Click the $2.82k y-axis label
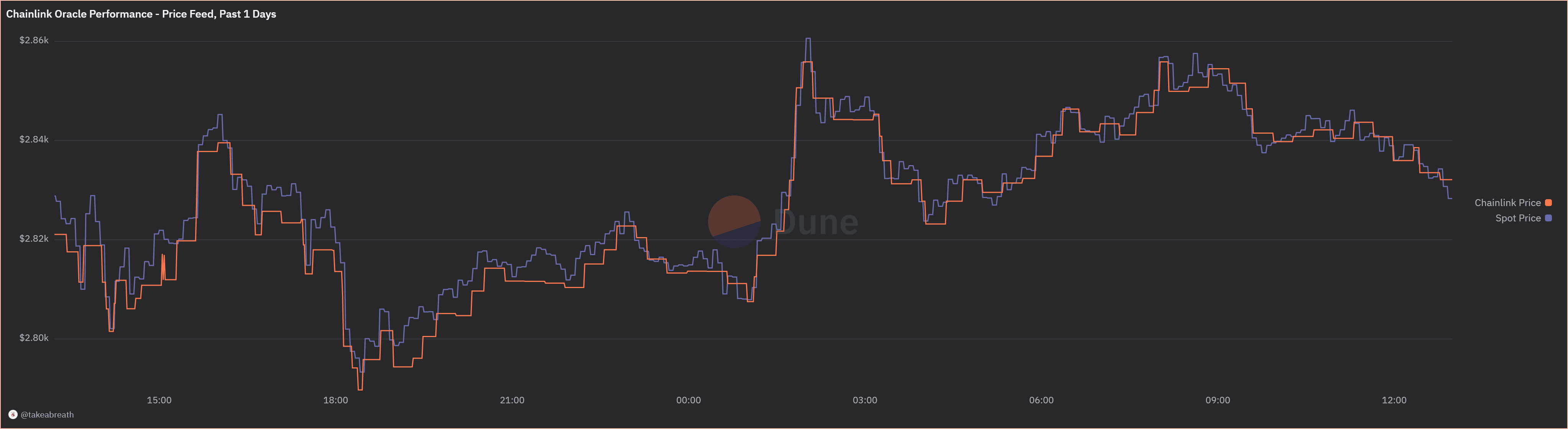1568x429 pixels. point(34,239)
